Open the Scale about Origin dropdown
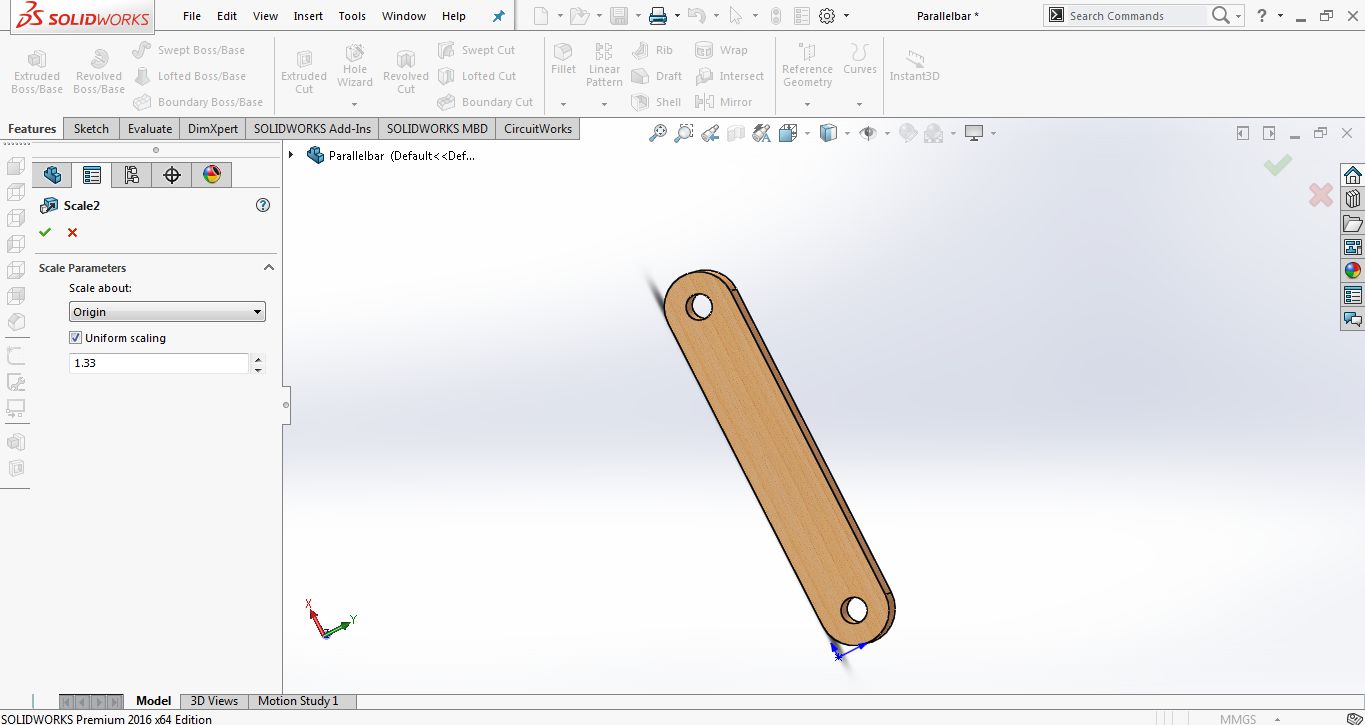Image resolution: width=1365 pixels, height=725 pixels. [167, 312]
